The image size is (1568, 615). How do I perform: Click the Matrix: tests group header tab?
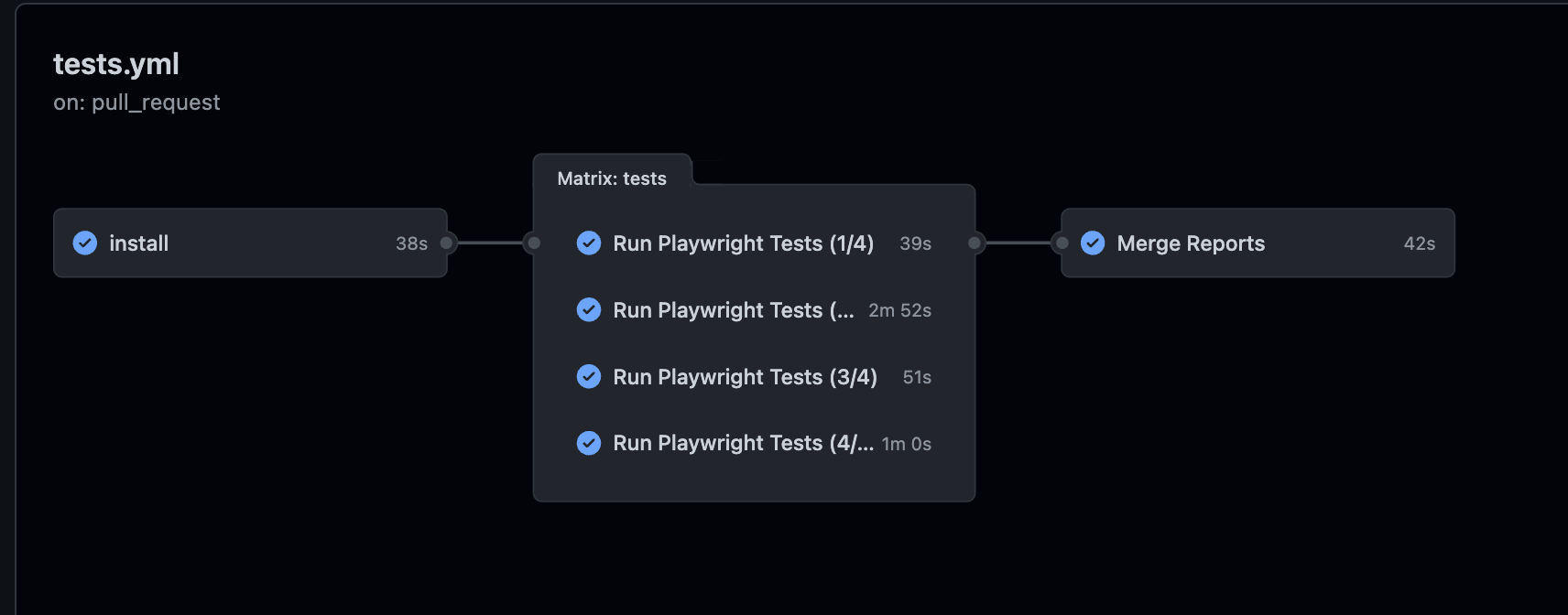click(612, 178)
